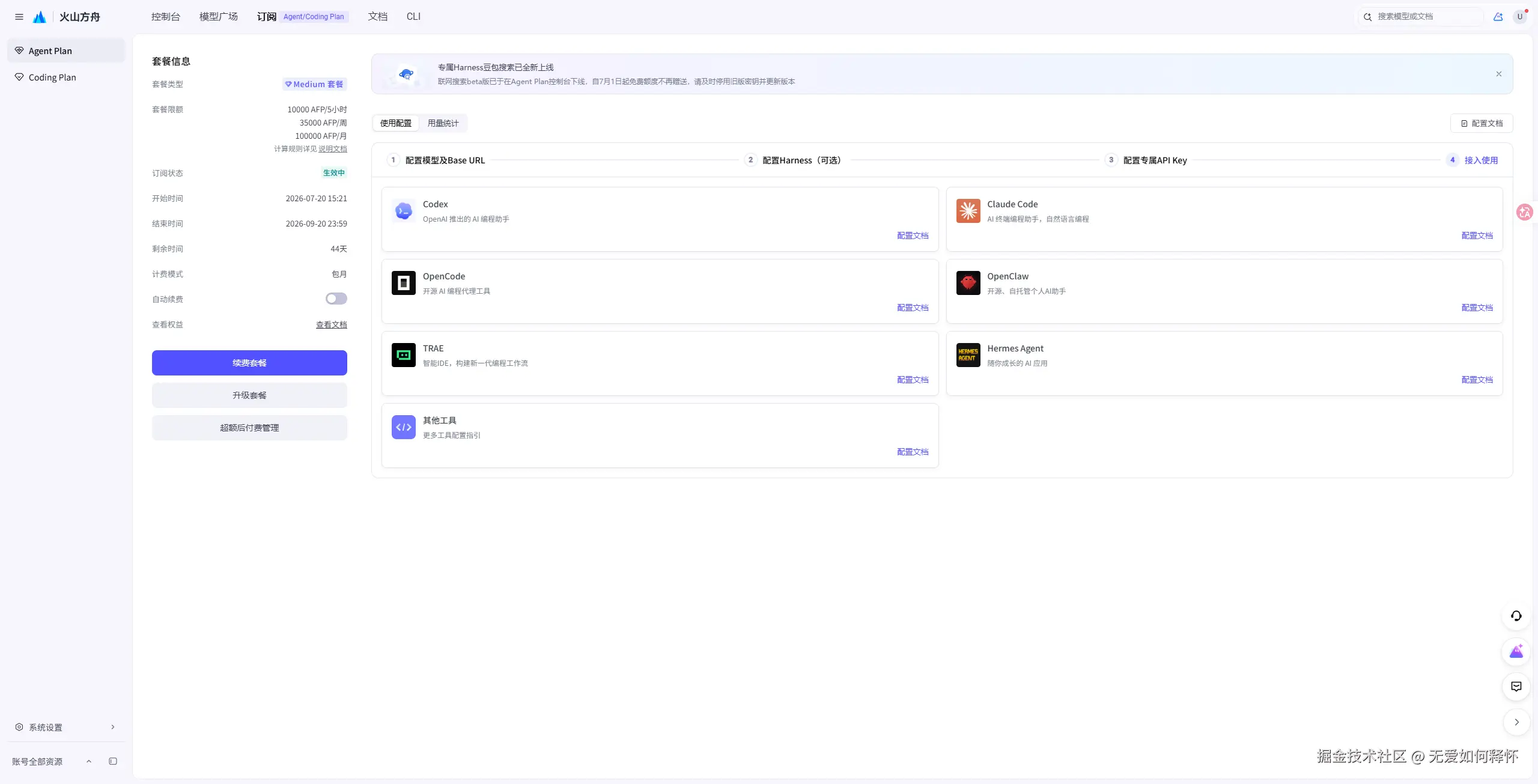The height and width of the screenshot is (784, 1538).
Task: Click the Claude Code app icon
Action: coord(968,211)
